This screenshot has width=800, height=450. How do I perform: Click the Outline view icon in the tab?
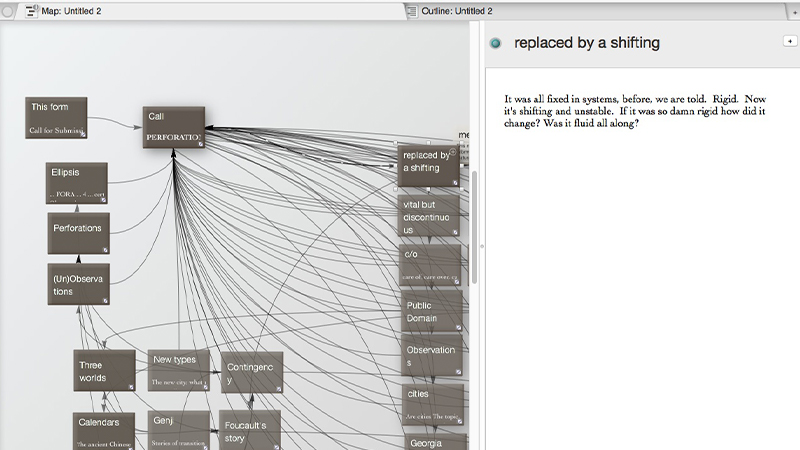pyautogui.click(x=414, y=10)
